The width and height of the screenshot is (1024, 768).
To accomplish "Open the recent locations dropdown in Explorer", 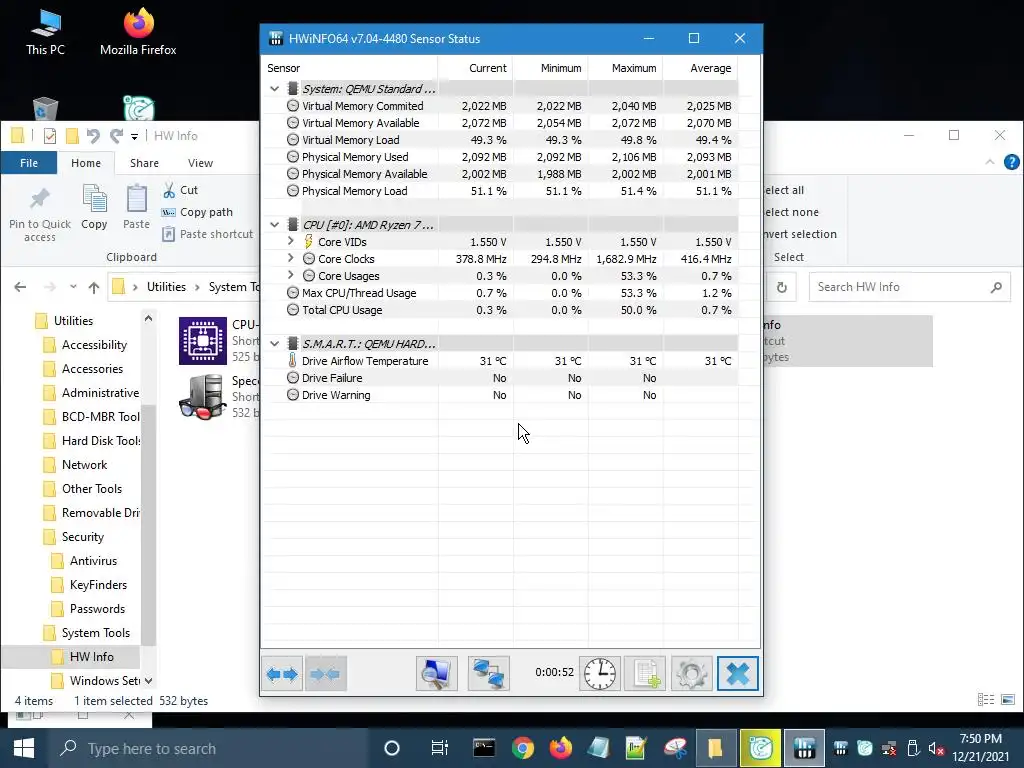I will pyautogui.click(x=73, y=287).
